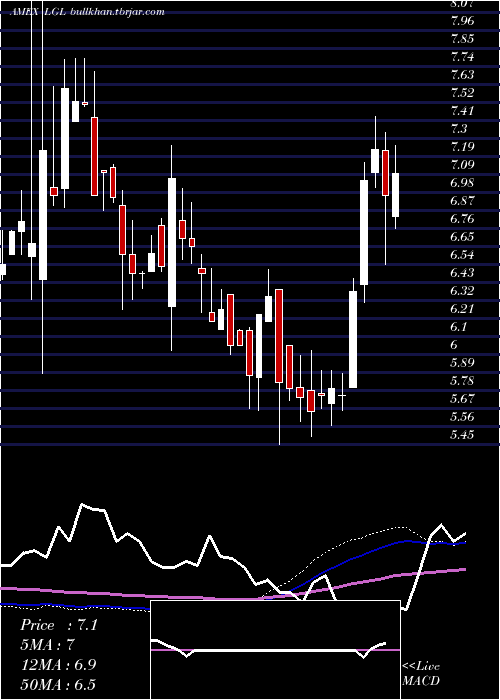500x700 pixels.
Task: Click the 7.09 price axis label
Action: (x=462, y=165)
